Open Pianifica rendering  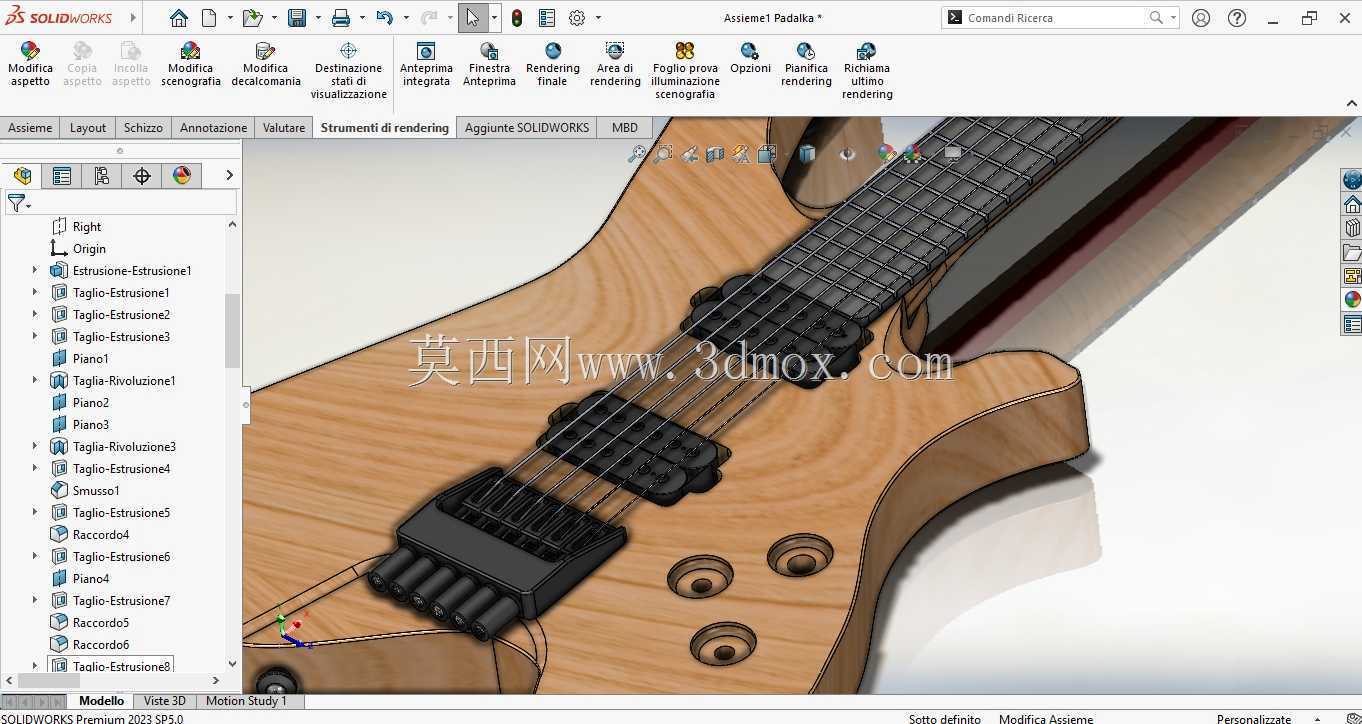[x=806, y=64]
